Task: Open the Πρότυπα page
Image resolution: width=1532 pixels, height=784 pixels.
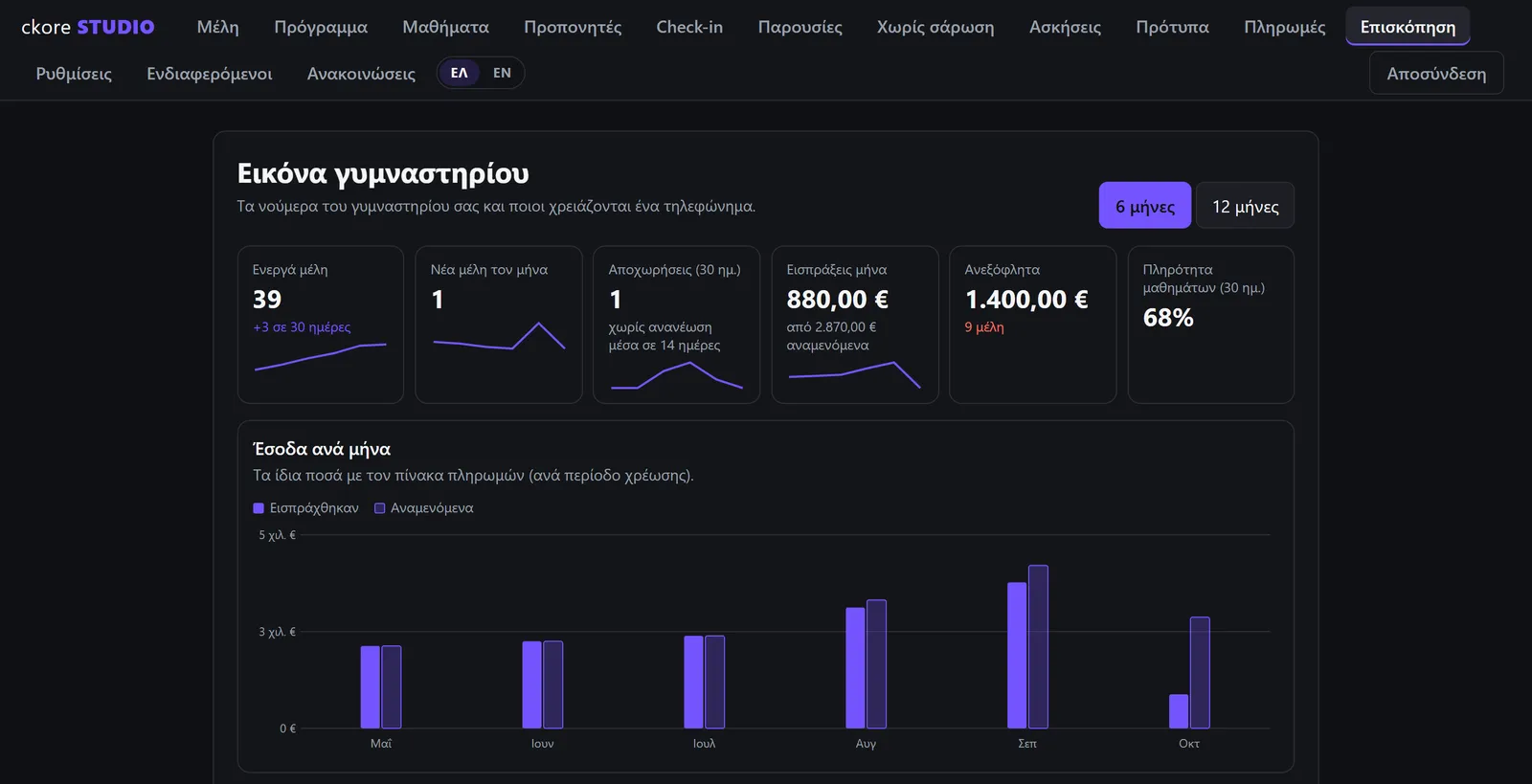Action: [x=1172, y=27]
